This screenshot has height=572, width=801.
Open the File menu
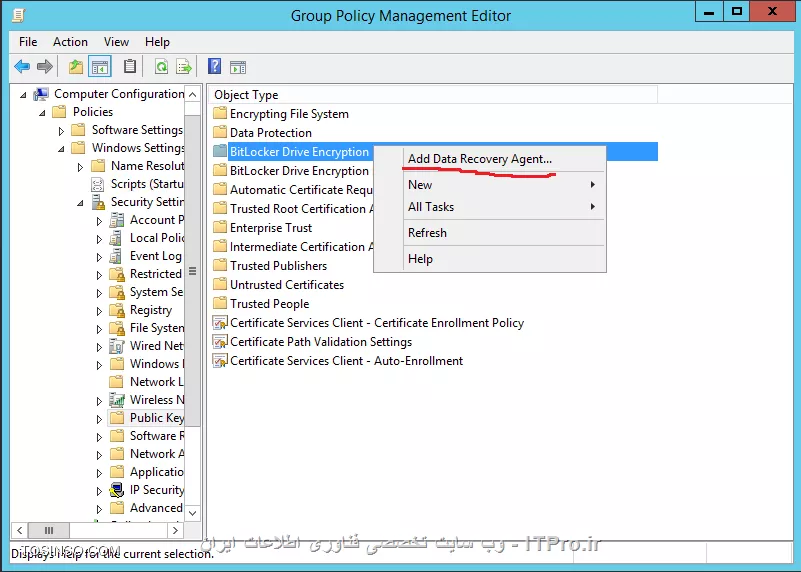pos(28,42)
